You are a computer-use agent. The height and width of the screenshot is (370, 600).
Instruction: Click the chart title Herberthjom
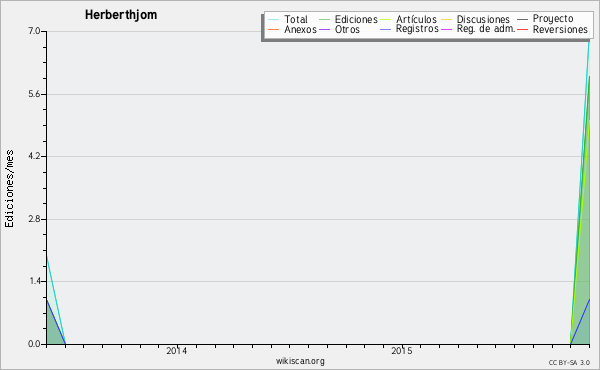[121, 15]
